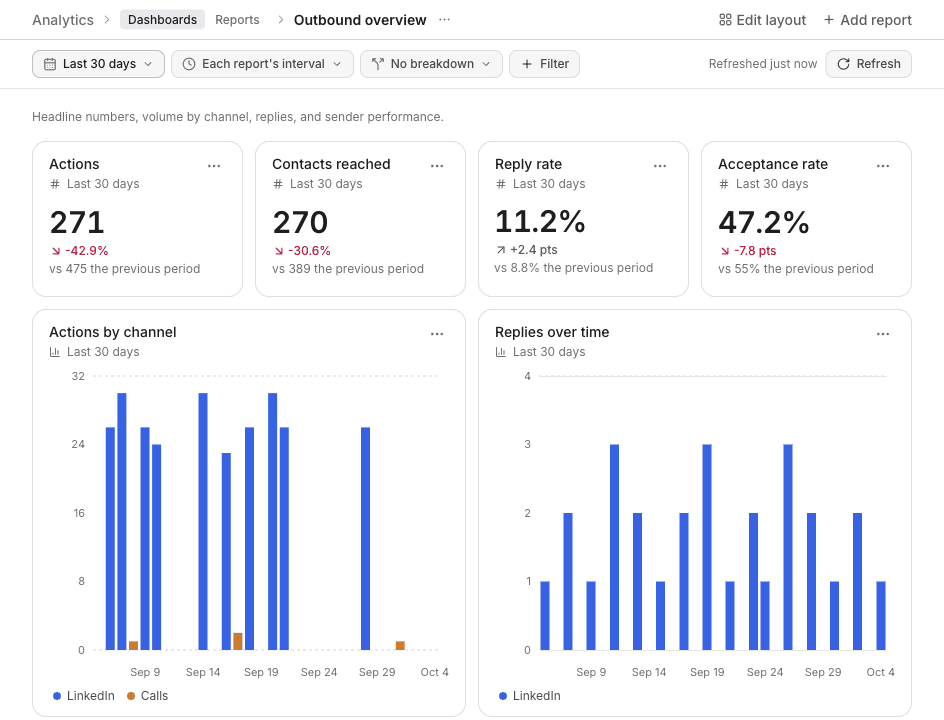Click the Actions by channel chart title
Screen dimensions: 944x720
point(113,332)
